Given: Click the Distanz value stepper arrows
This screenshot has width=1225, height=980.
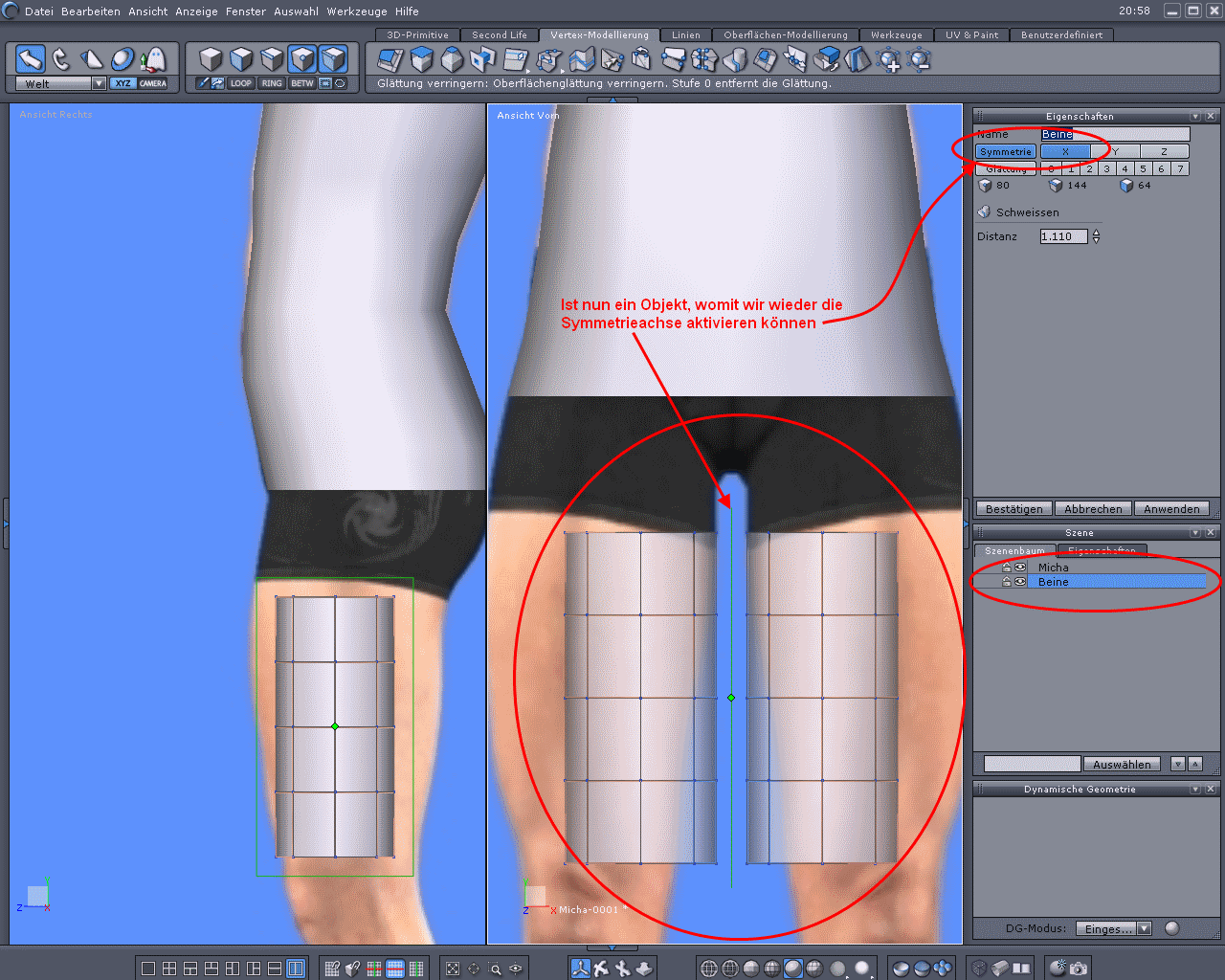Looking at the screenshot, I should pyautogui.click(x=1097, y=236).
